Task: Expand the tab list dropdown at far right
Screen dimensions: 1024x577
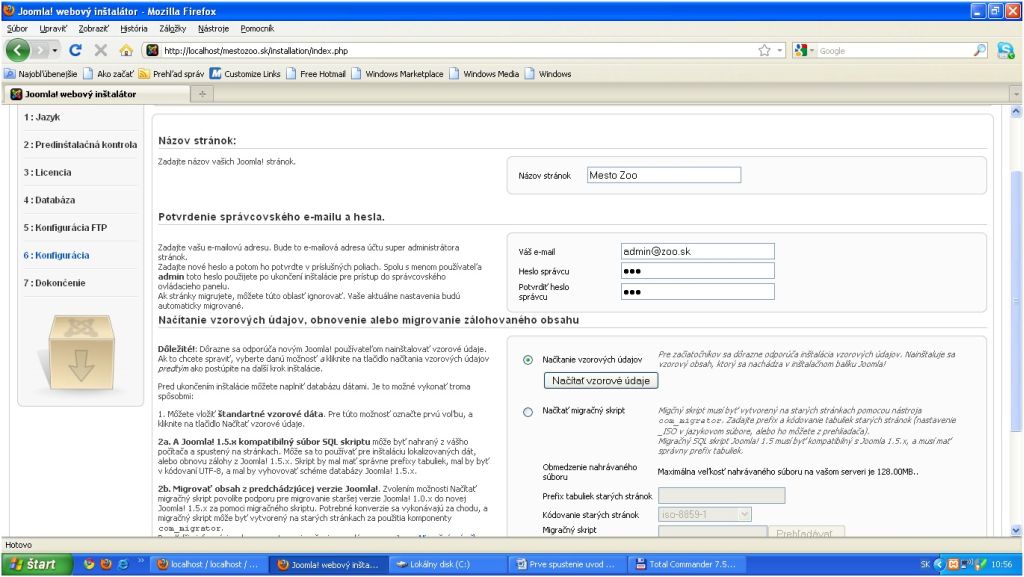Action: [x=1016, y=94]
